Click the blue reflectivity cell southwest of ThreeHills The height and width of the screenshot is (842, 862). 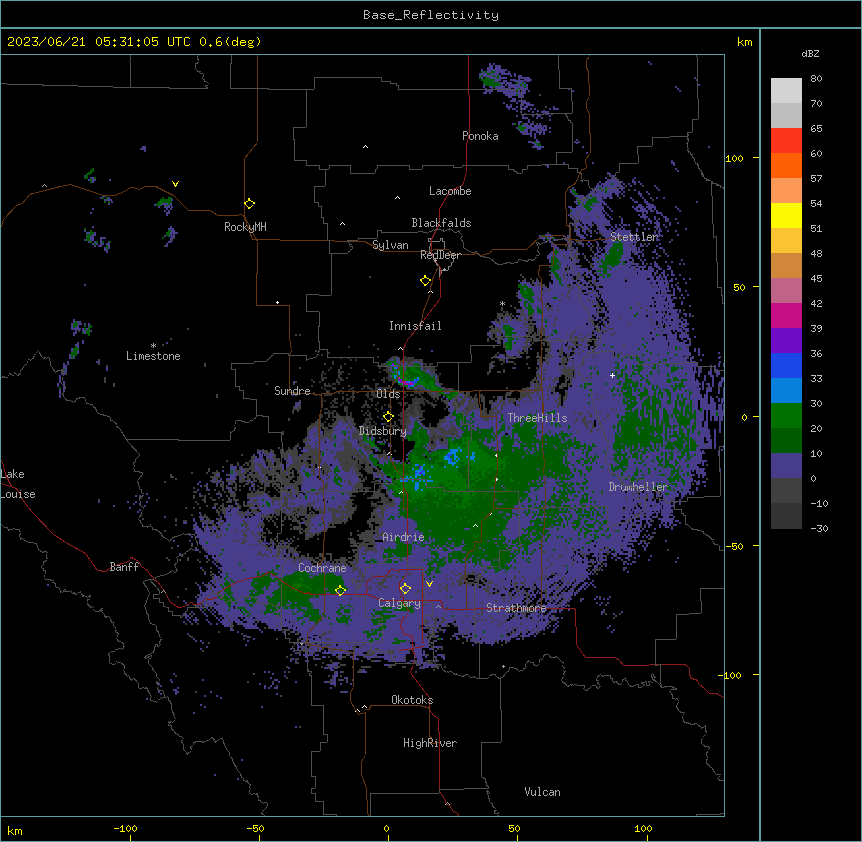(x=453, y=456)
